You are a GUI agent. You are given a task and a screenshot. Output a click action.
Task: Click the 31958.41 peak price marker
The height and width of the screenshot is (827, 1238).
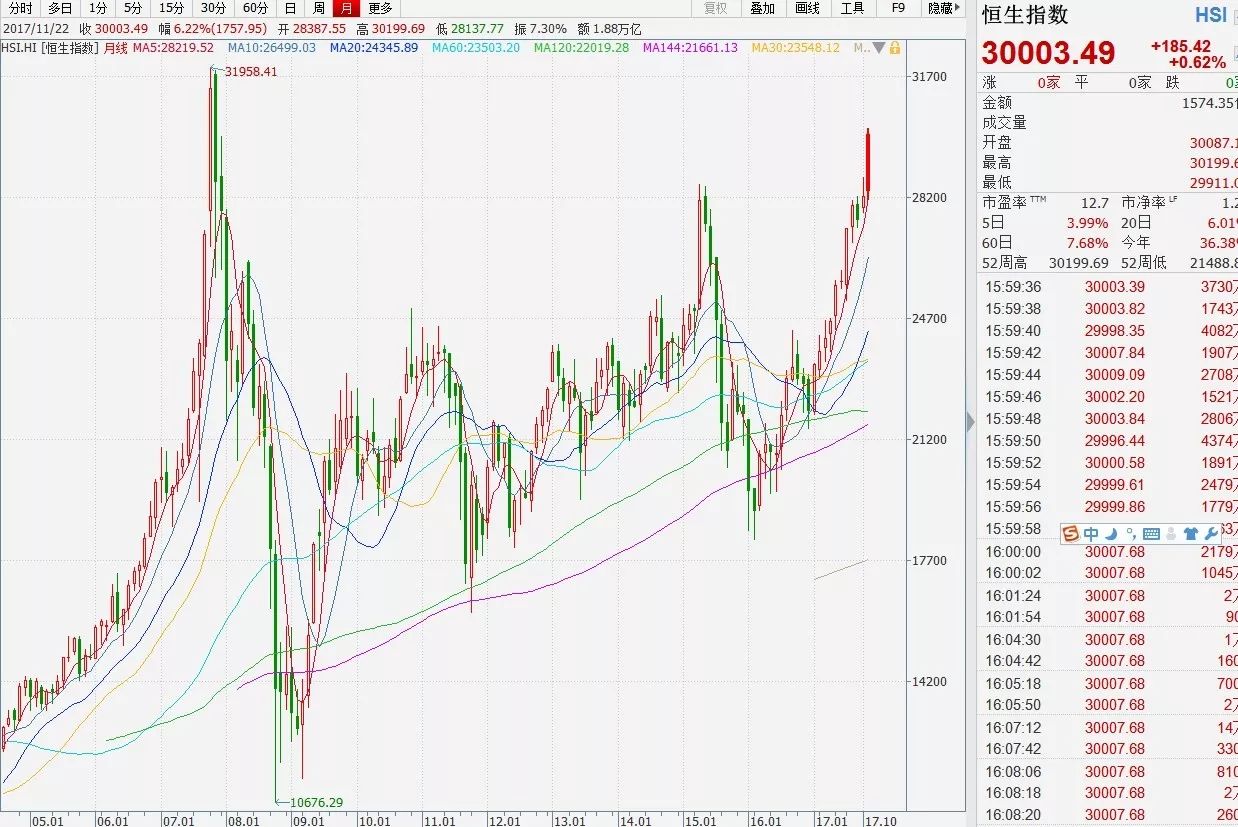[251, 71]
